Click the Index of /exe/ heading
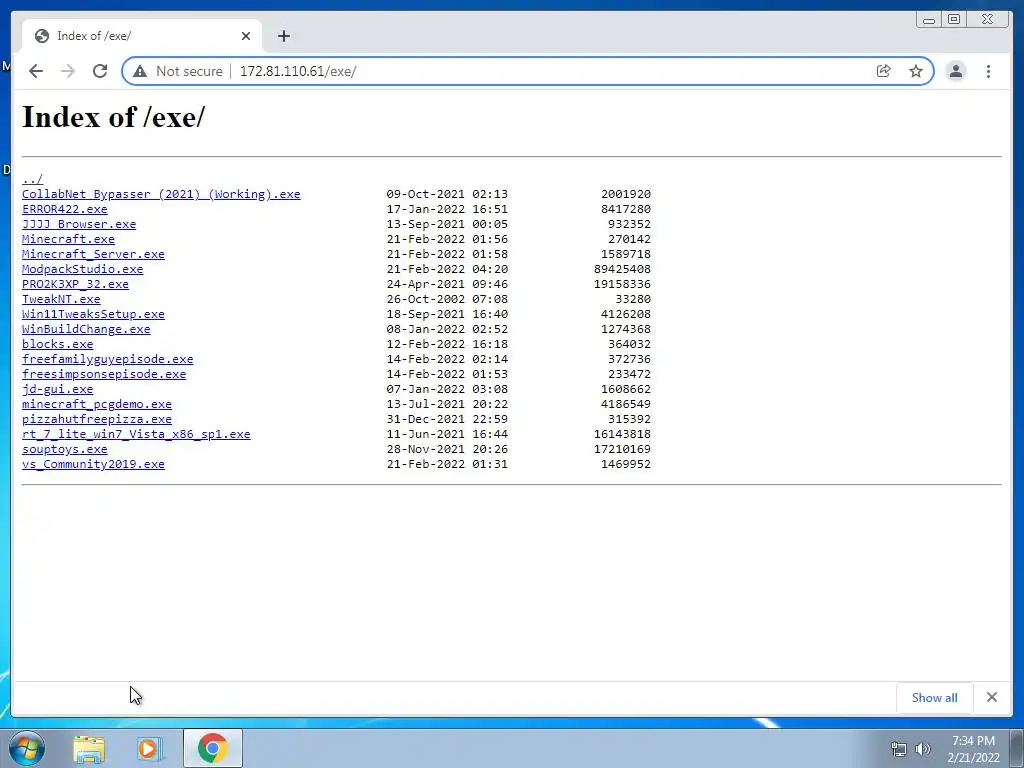The height and width of the screenshot is (768, 1024). point(114,118)
